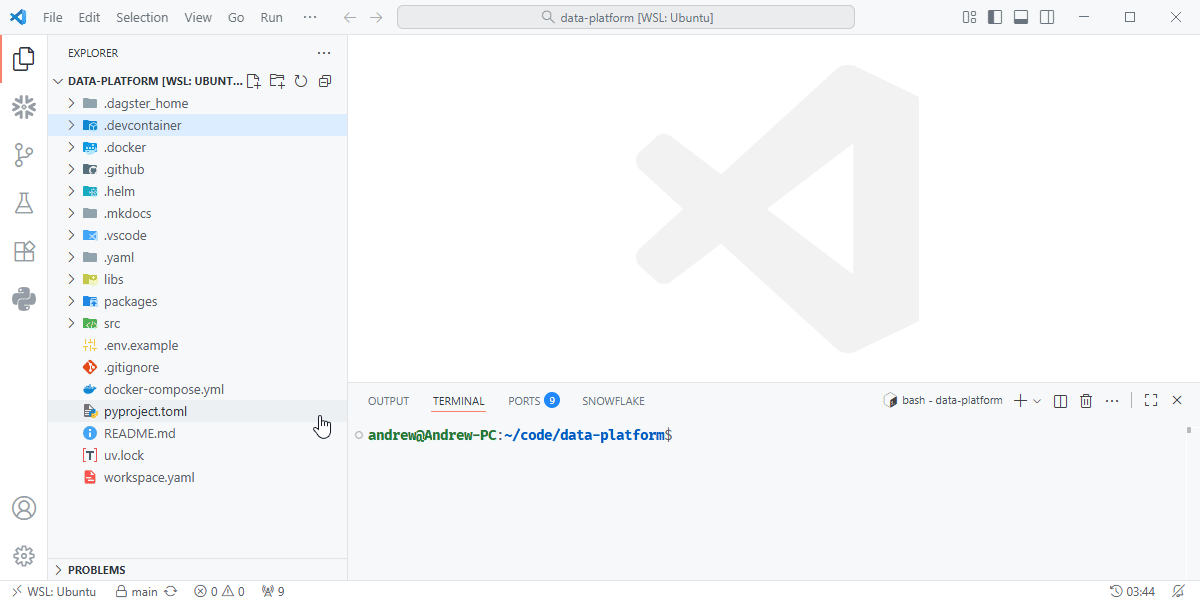Open the Accounts icon in the activity bar
Screen dimensions: 1200x602
[23, 508]
